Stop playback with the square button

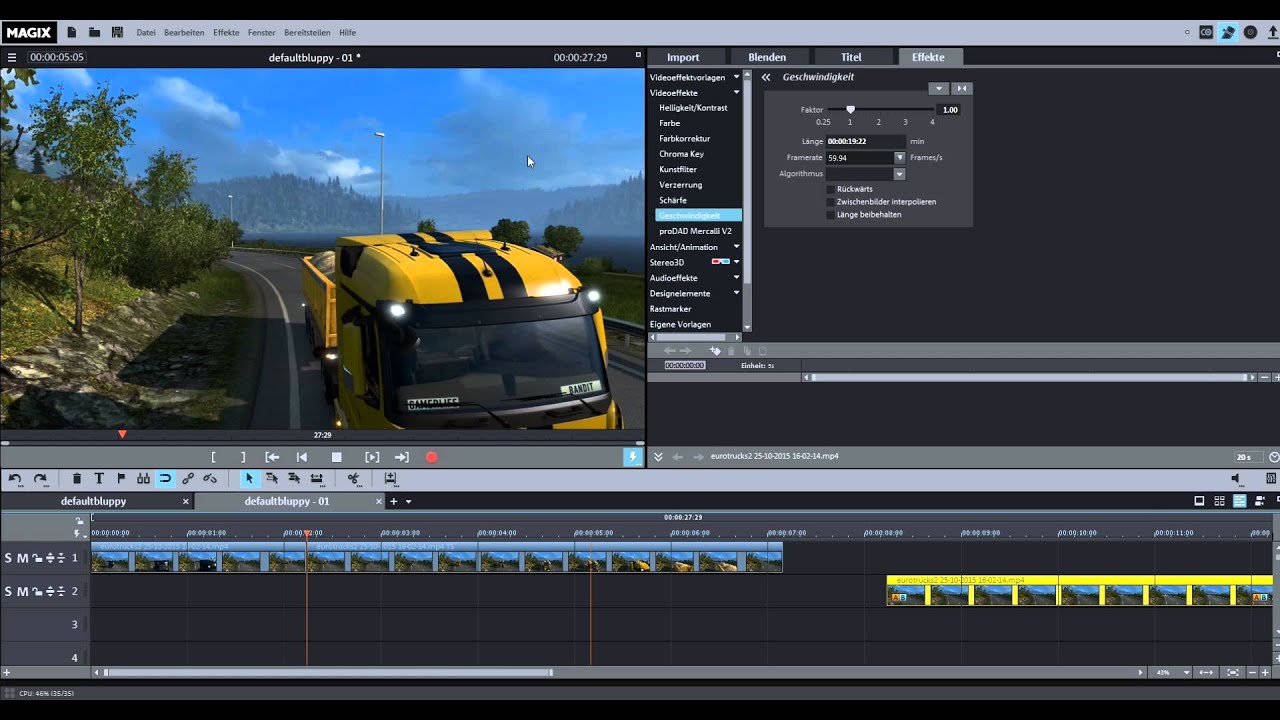[337, 457]
